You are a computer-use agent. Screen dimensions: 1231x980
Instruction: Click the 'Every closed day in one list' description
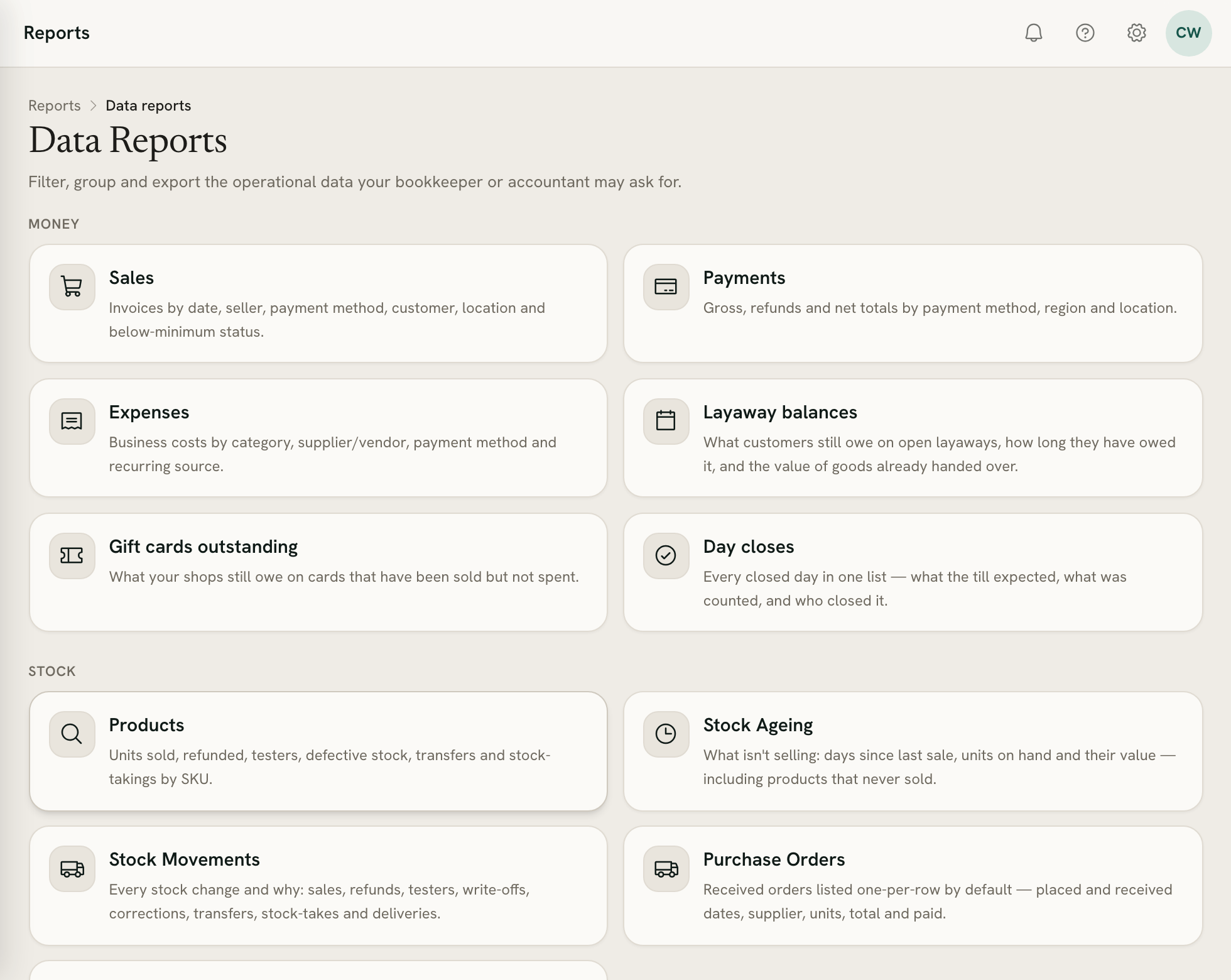(915, 589)
